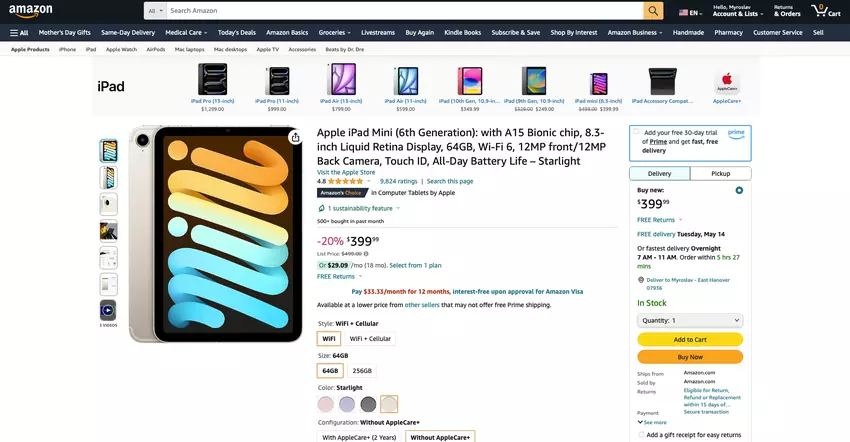The width and height of the screenshot is (850, 442).
Task: Expand the language EN selector
Action: [x=688, y=12]
